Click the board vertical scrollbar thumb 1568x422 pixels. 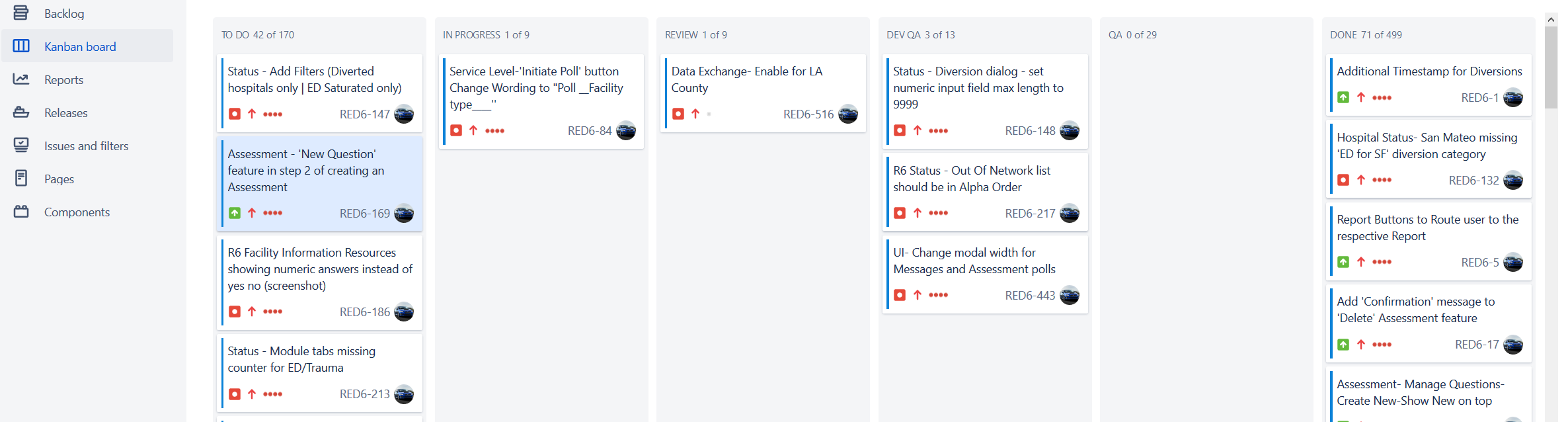(x=1551, y=67)
